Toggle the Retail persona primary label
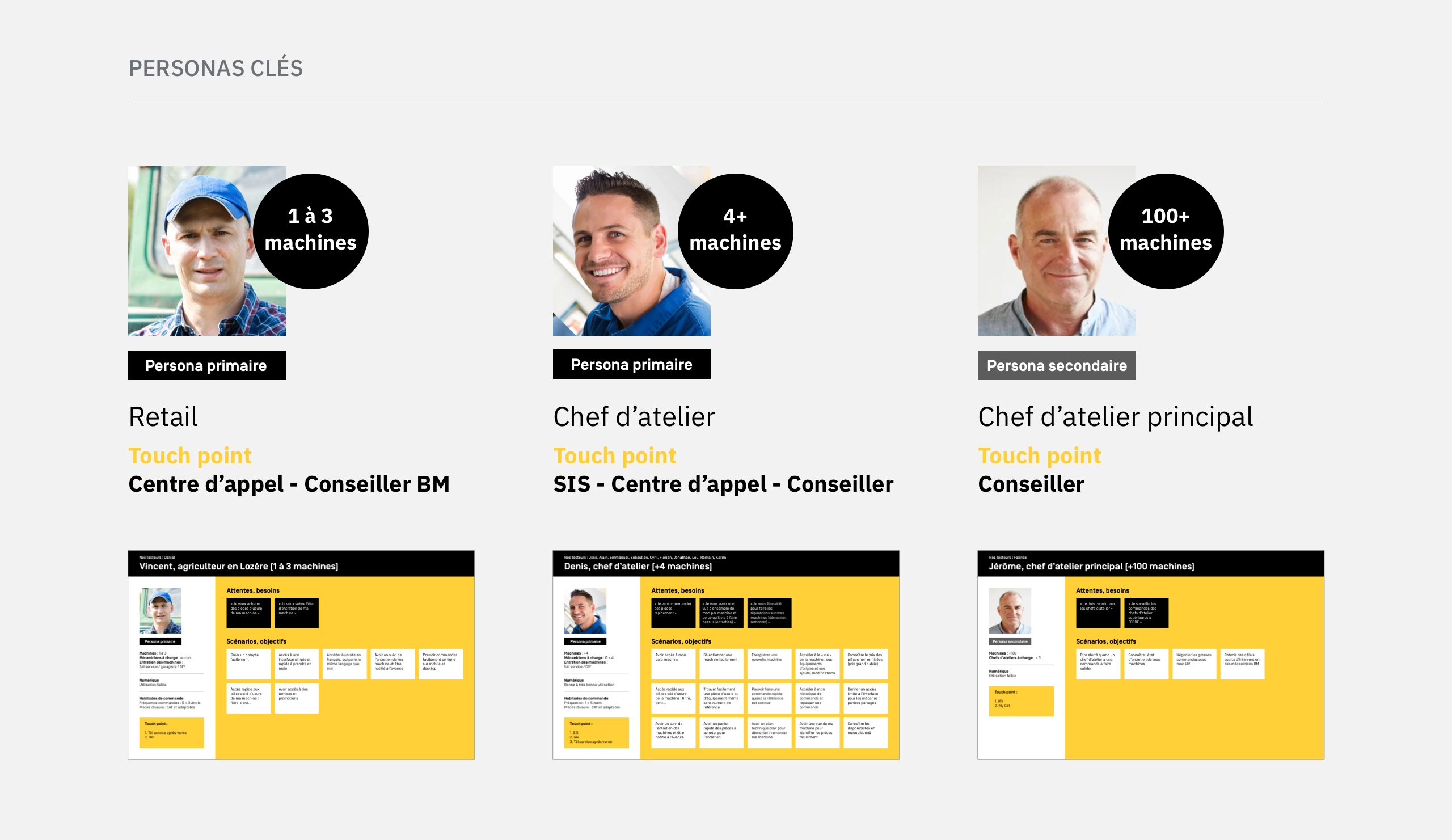Viewport: 1452px width, 840px height. 204,365
